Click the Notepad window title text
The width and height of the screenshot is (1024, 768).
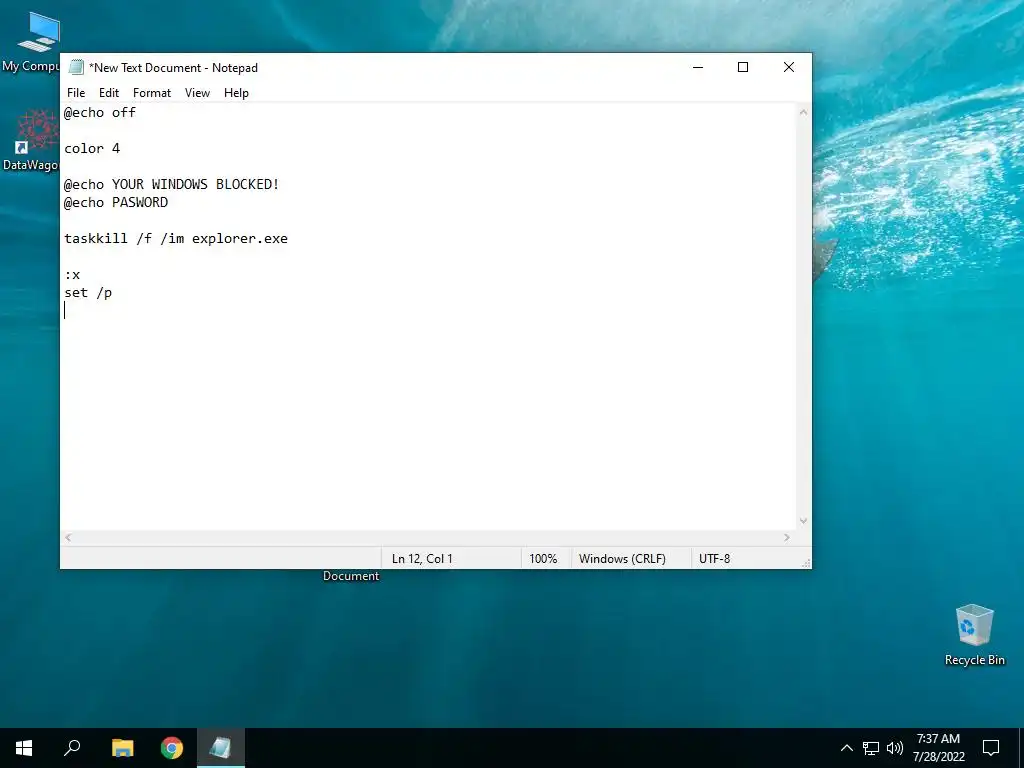[174, 68]
